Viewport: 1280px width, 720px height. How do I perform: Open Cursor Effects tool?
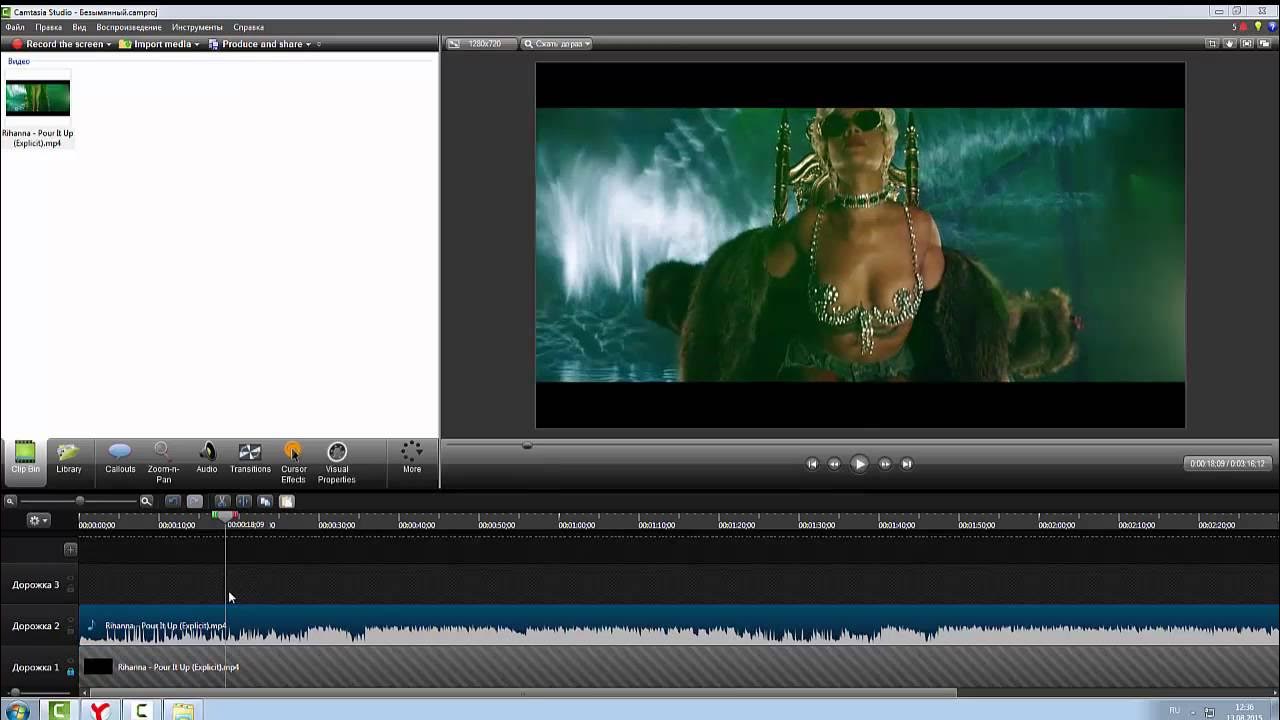293,463
